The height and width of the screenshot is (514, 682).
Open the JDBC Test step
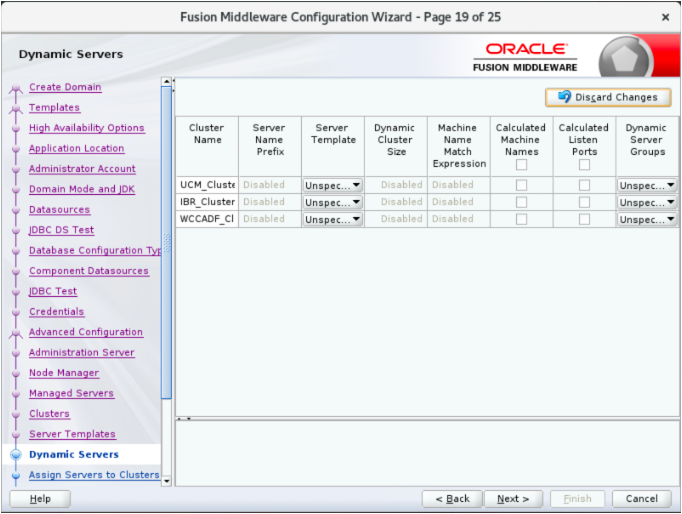click(x=53, y=291)
